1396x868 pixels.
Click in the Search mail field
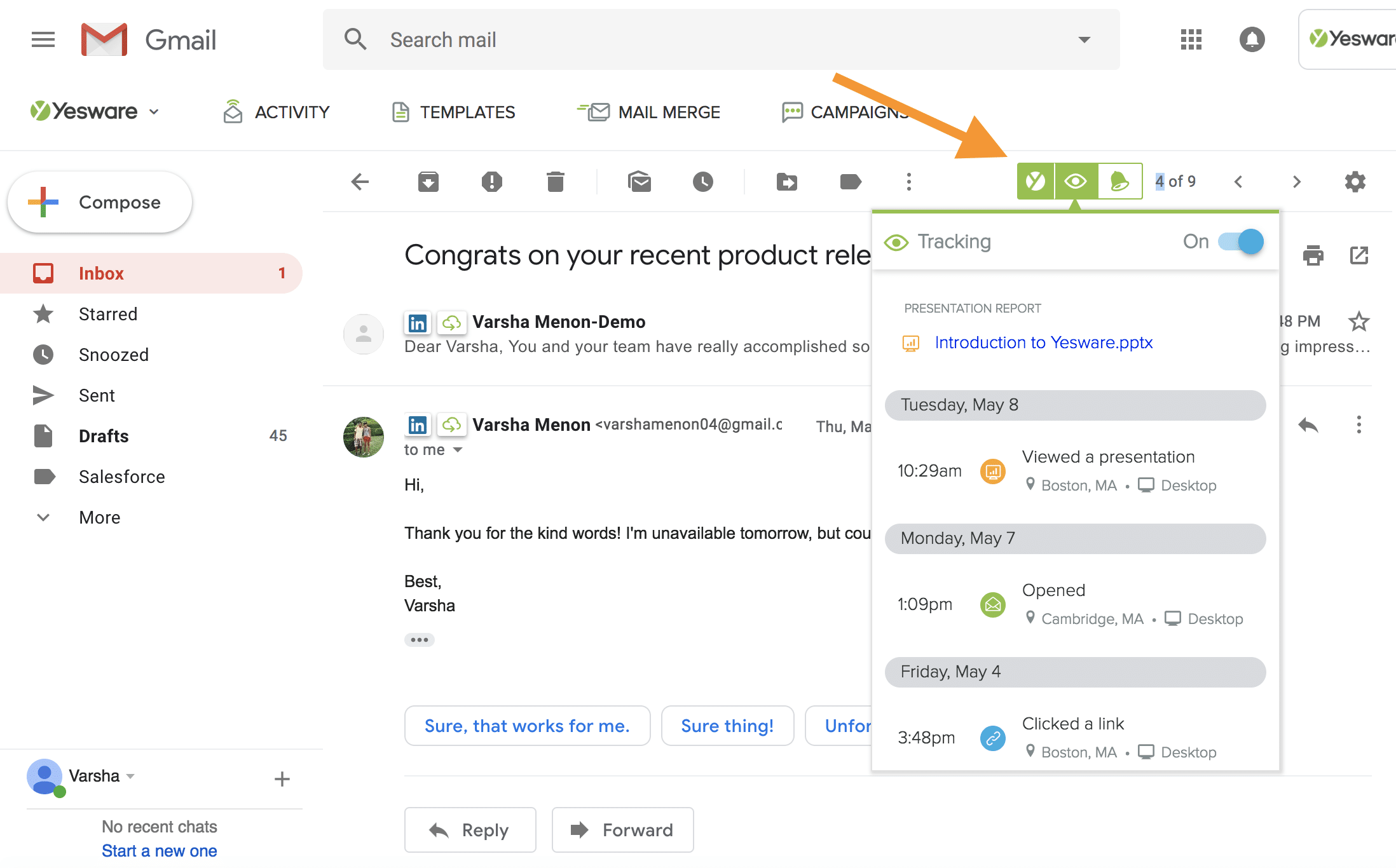point(722,39)
